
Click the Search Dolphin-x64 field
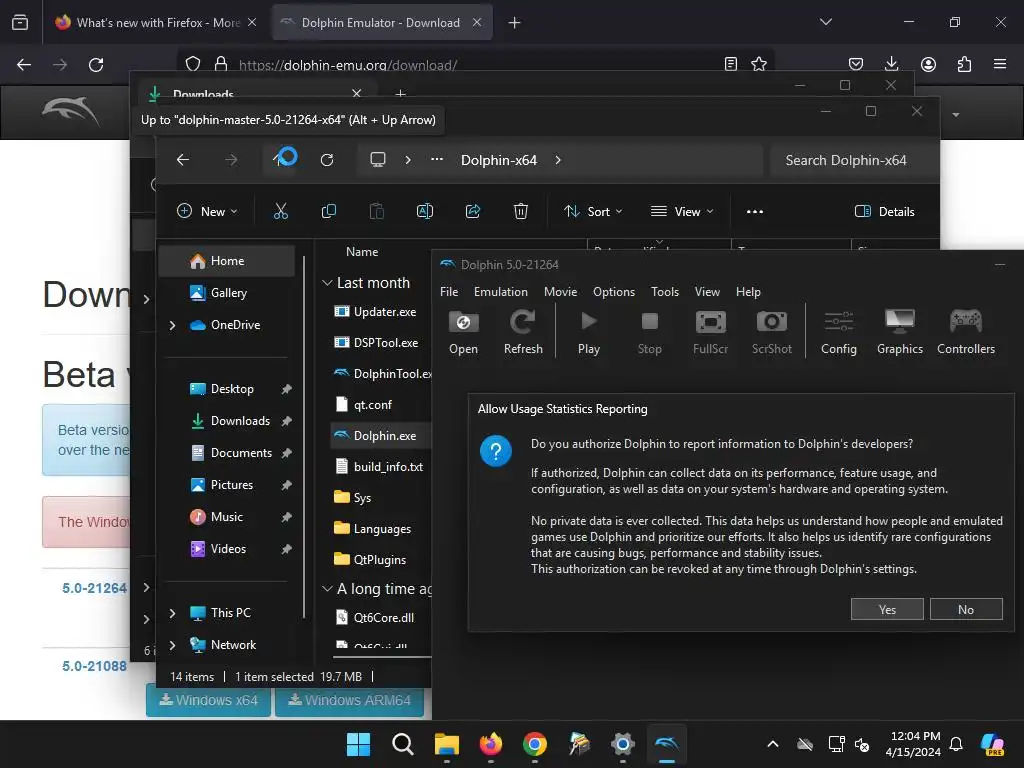tap(853, 160)
